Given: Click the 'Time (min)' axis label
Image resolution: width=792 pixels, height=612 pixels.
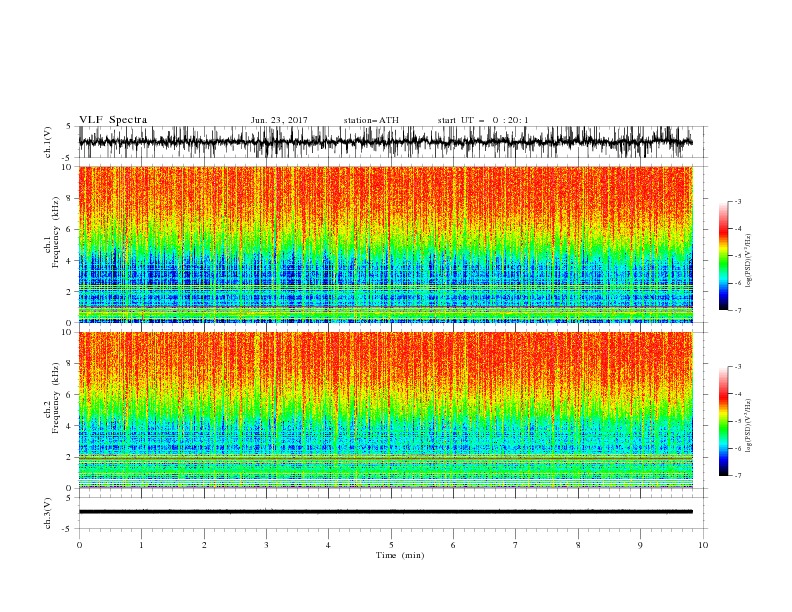Looking at the screenshot, I should click(x=400, y=555).
